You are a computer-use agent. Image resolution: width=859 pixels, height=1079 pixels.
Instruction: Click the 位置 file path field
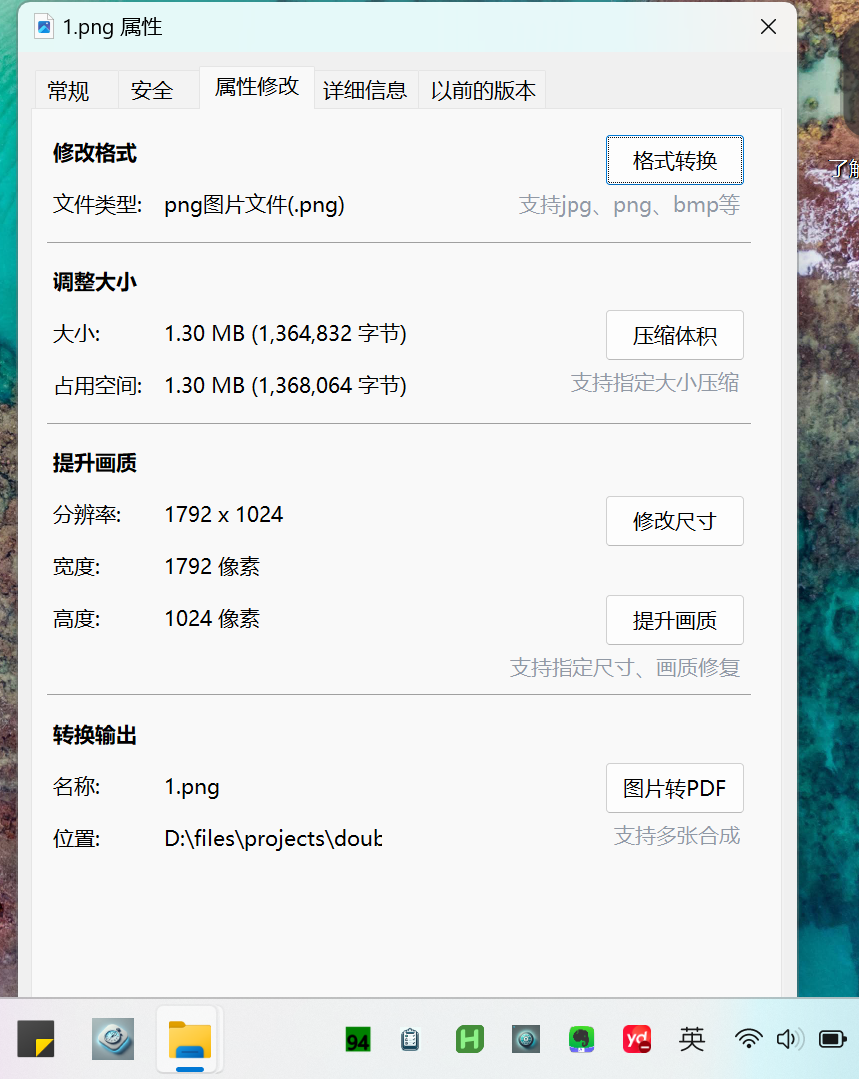pyautogui.click(x=273, y=838)
